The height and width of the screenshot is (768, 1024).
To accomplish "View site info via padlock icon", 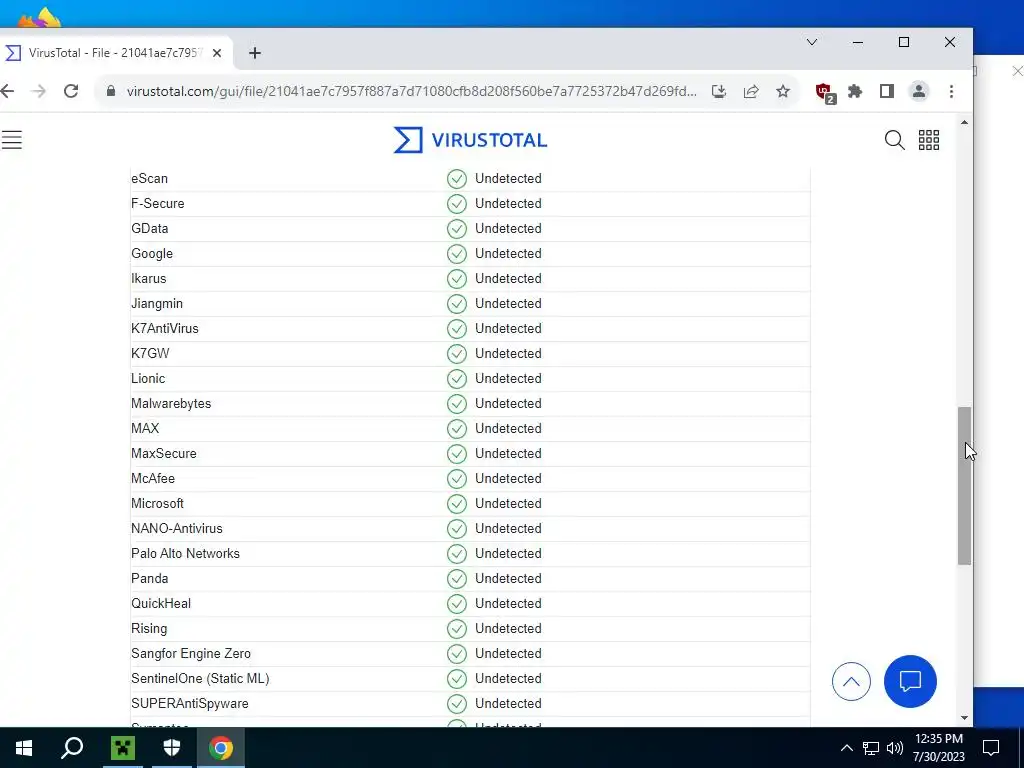I will point(111,91).
